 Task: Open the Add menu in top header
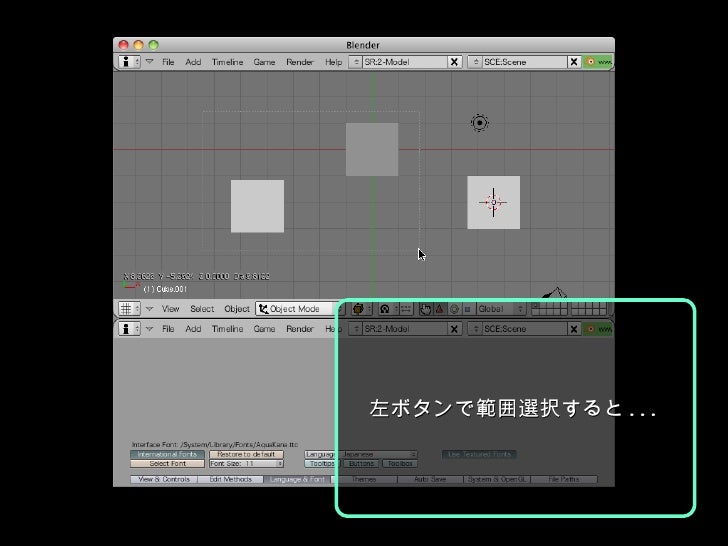click(193, 62)
